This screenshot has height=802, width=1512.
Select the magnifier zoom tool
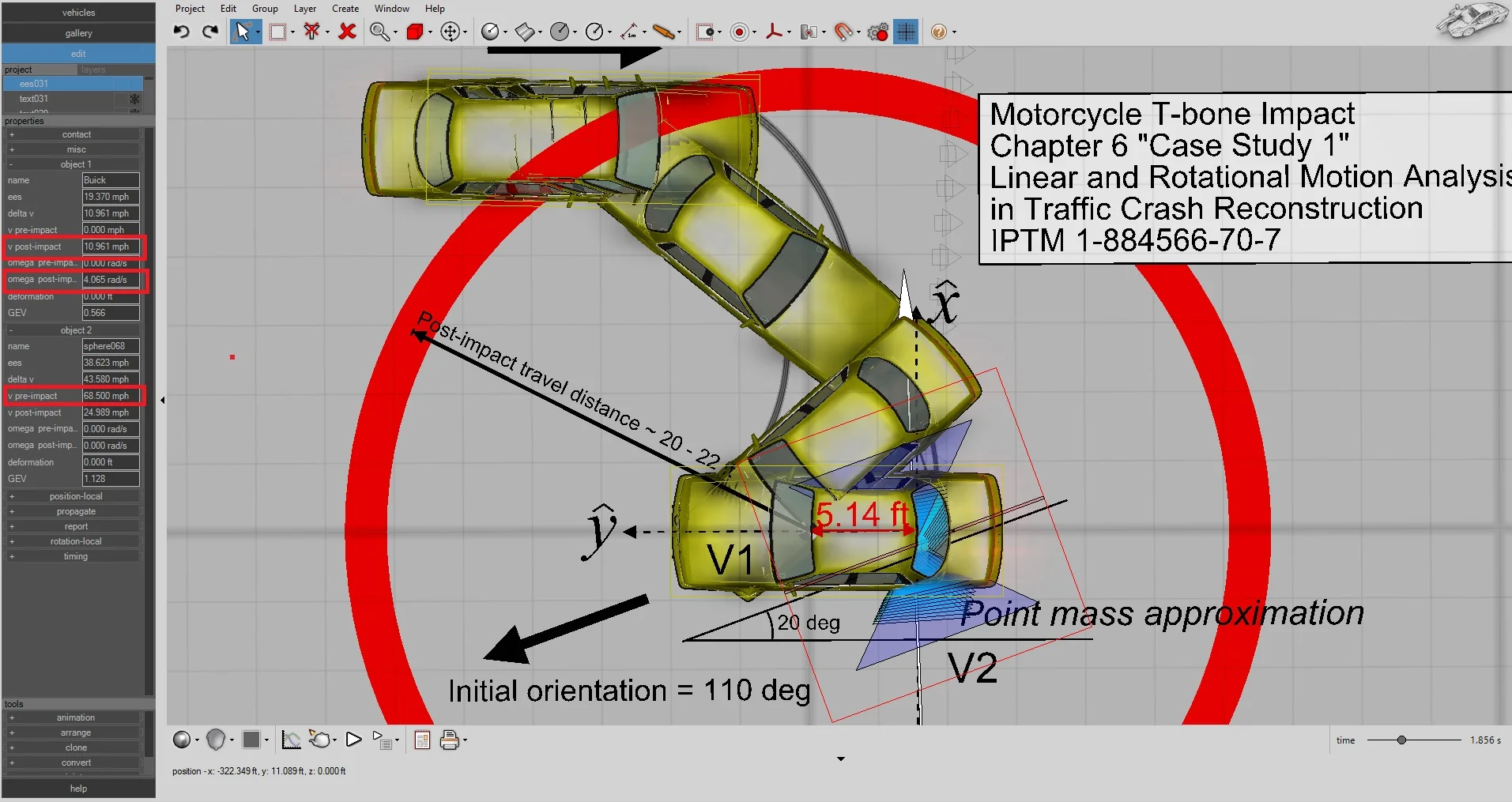[380, 32]
